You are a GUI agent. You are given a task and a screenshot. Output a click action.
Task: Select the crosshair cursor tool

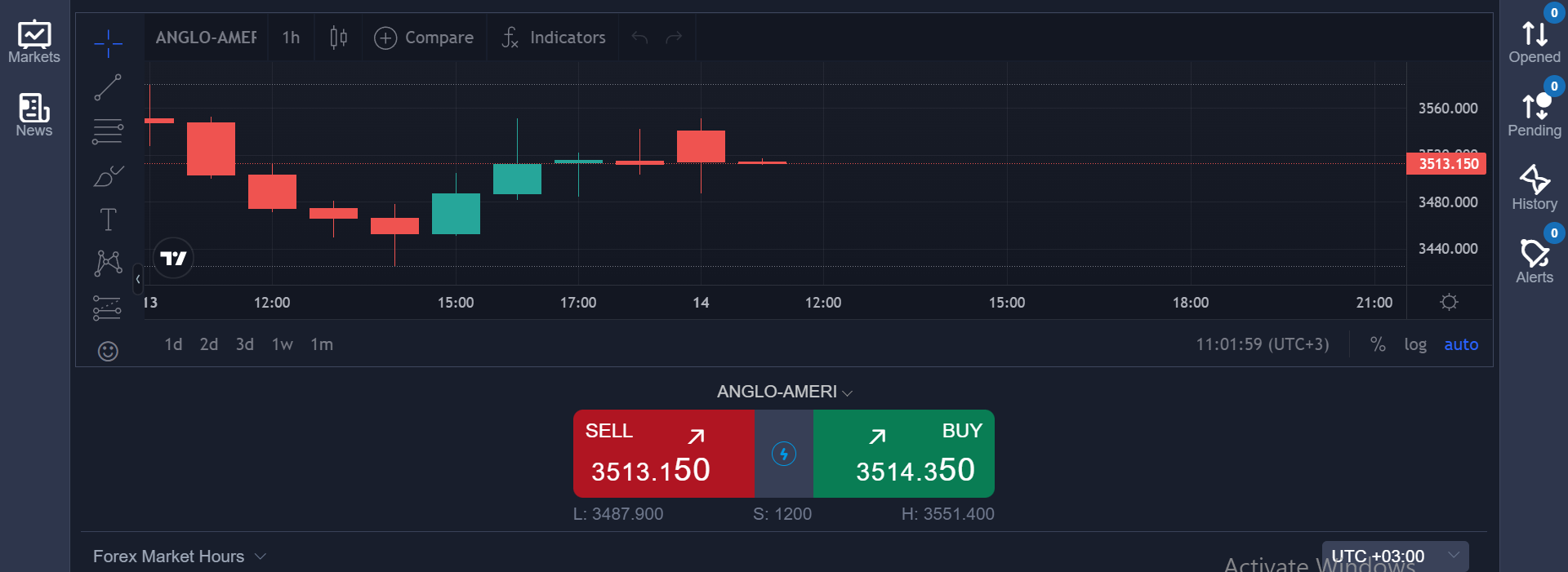pos(108,42)
